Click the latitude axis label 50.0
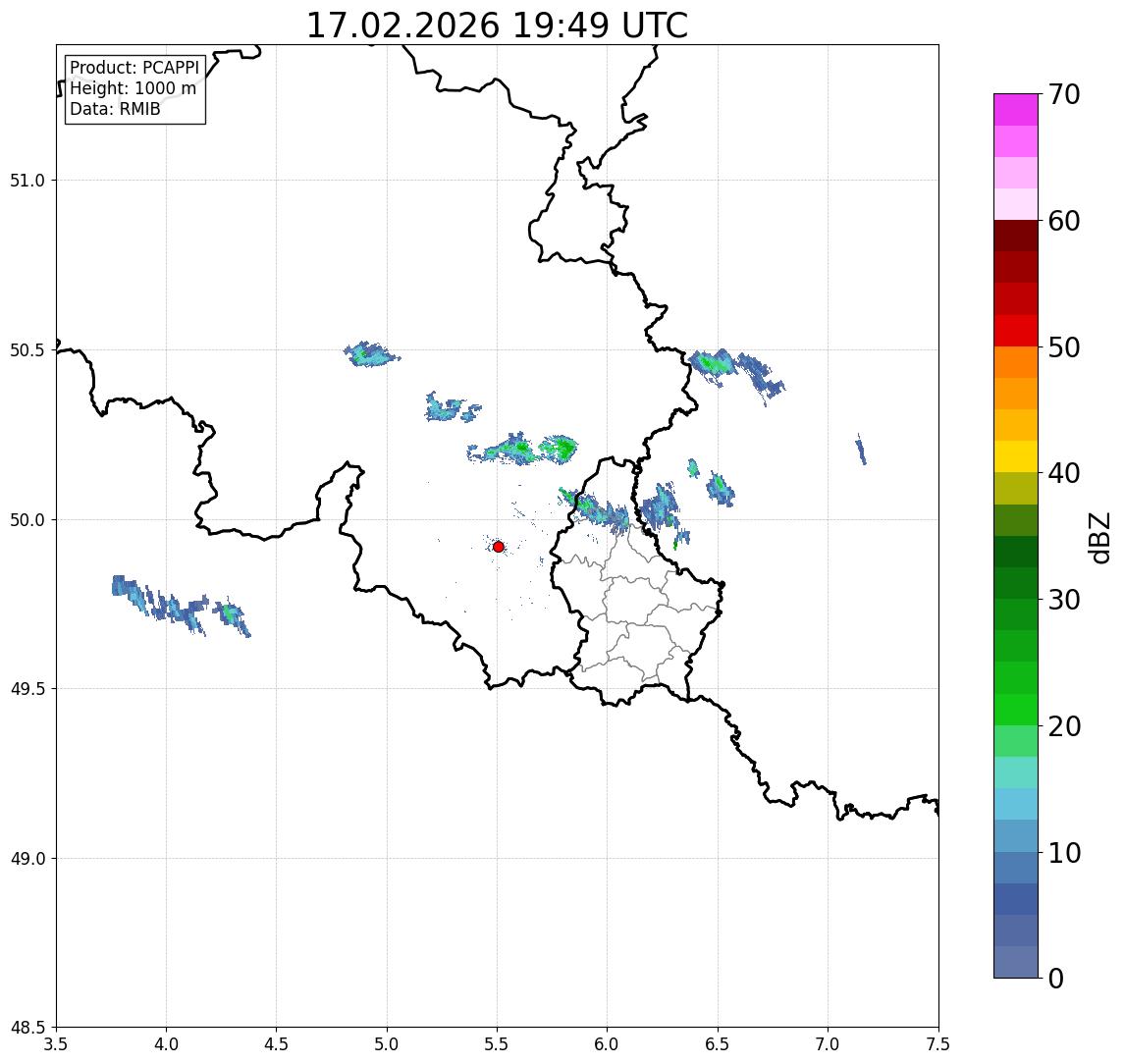 pyautogui.click(x=27, y=520)
